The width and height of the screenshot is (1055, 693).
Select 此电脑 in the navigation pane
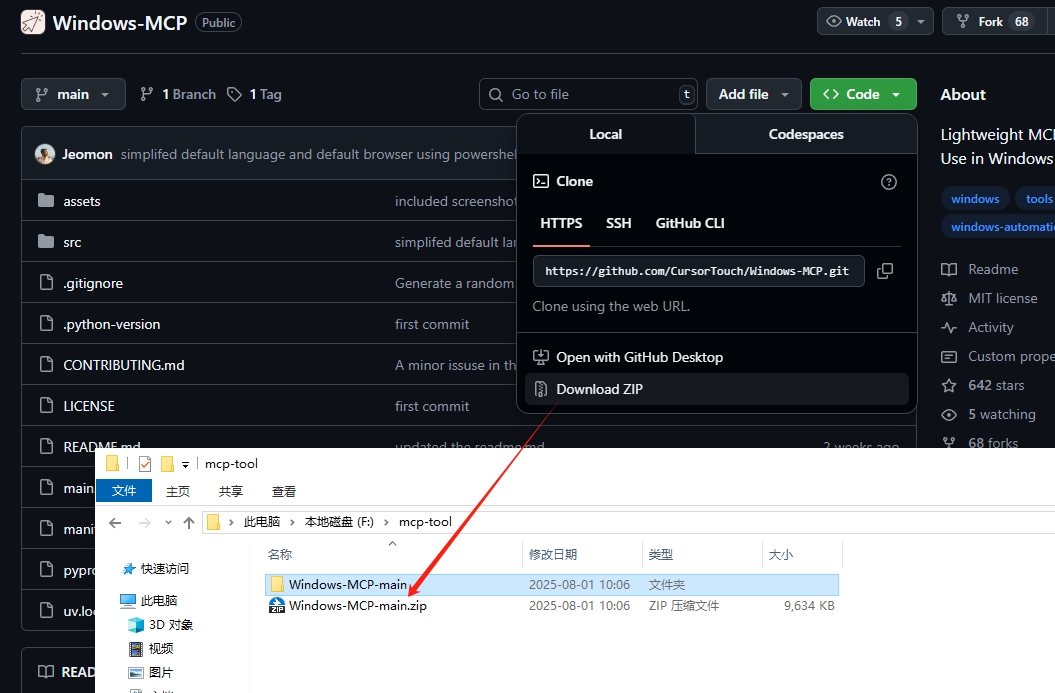[149, 600]
